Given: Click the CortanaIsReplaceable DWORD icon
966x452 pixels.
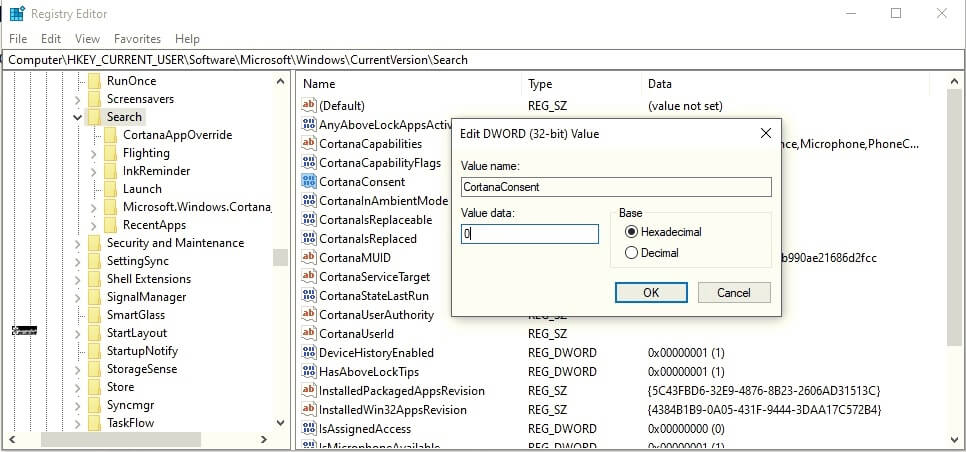Looking at the screenshot, I should coord(309,220).
